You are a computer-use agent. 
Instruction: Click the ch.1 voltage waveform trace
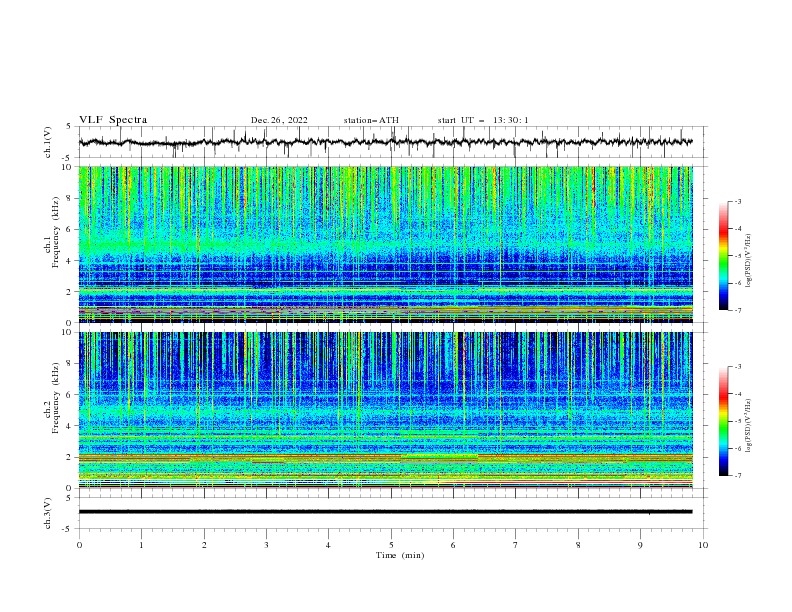pyautogui.click(x=385, y=142)
